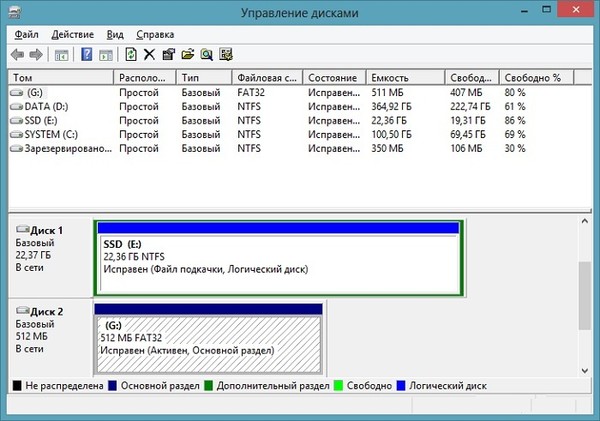The width and height of the screenshot is (600, 421).
Task: Click the "Основной раздел" legend label
Action: [160, 386]
